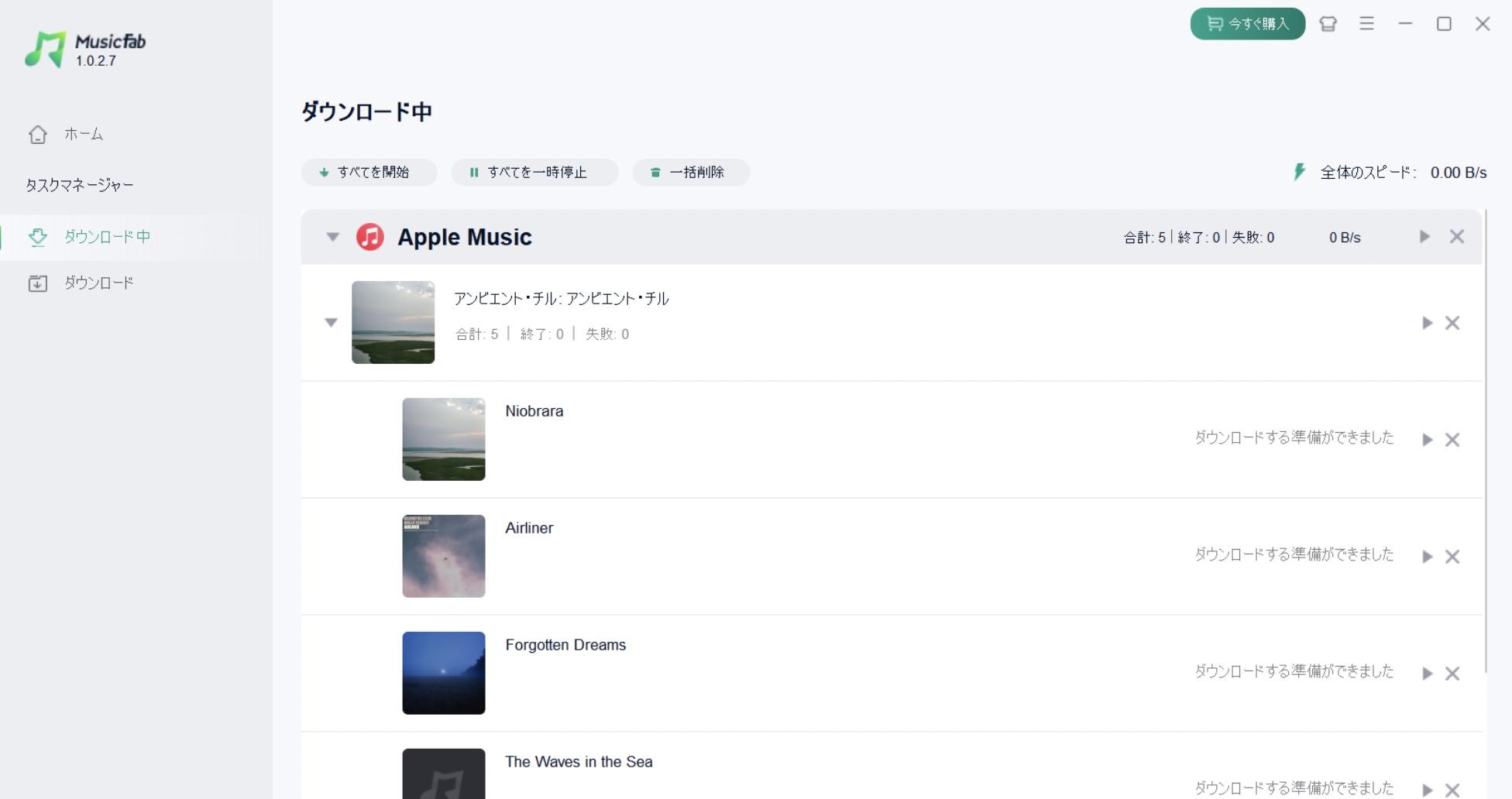Click the Apple Music 0 B/s speed value
The image size is (1512, 799).
(1345, 238)
